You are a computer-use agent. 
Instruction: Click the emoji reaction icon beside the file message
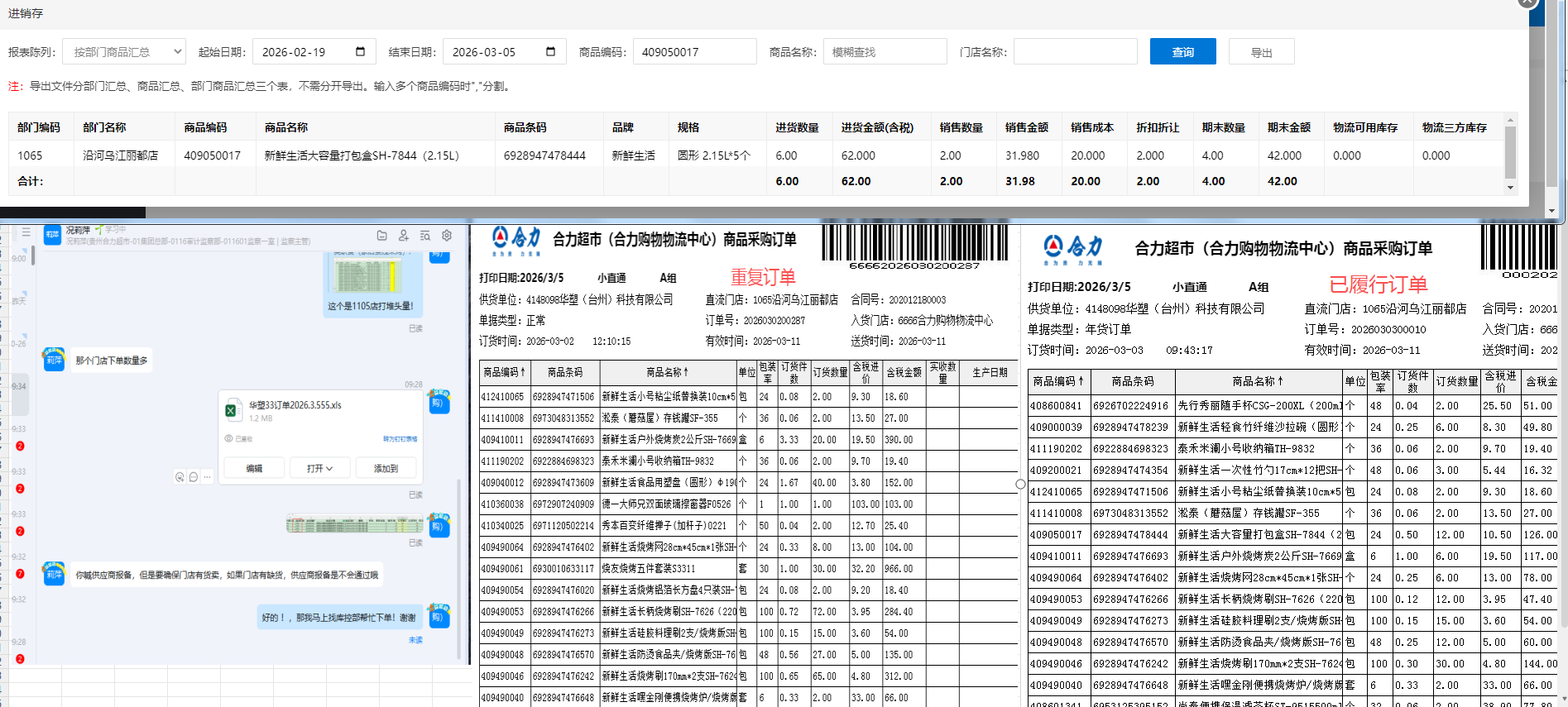[x=180, y=477]
